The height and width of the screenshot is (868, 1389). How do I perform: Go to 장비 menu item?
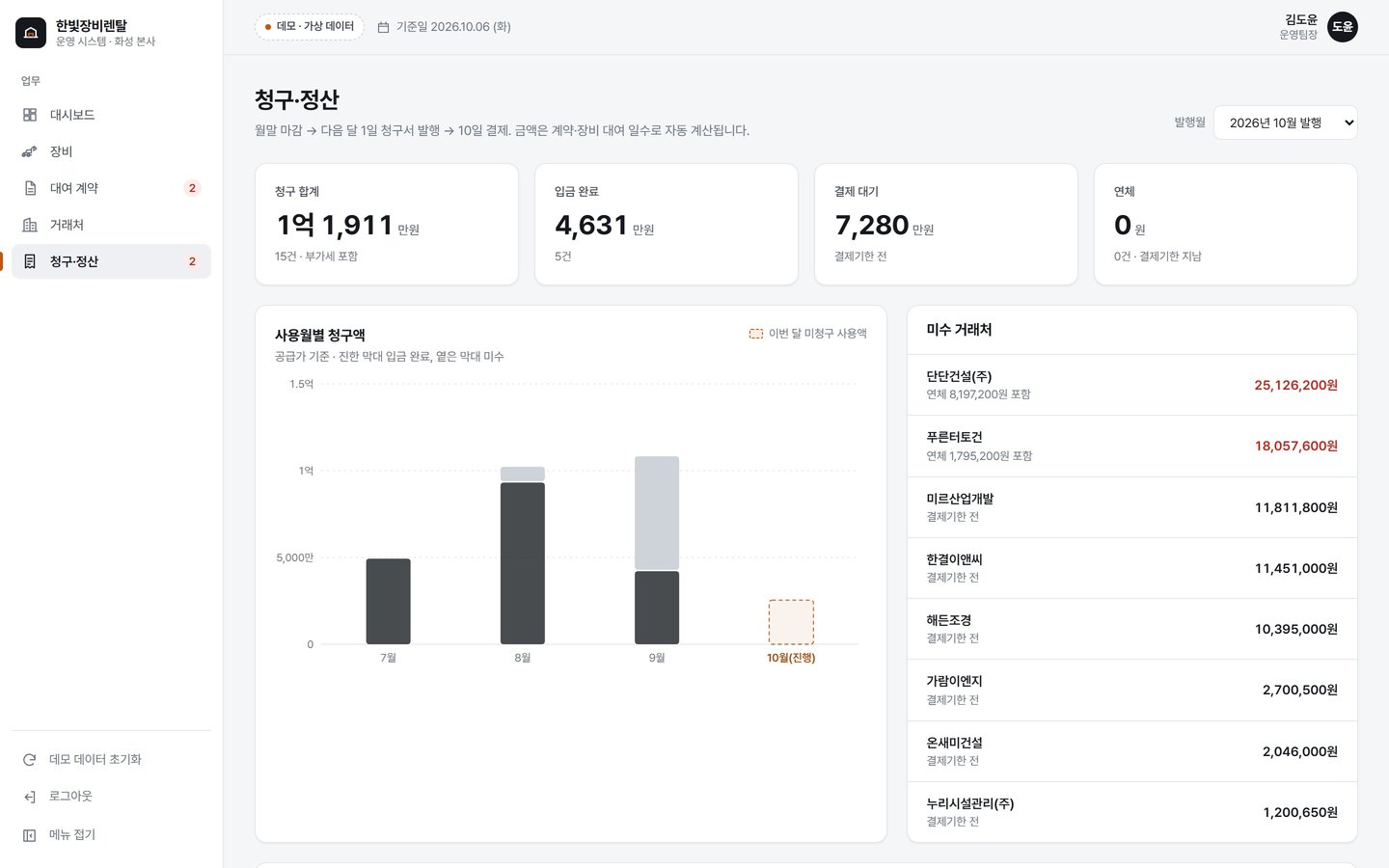click(111, 151)
